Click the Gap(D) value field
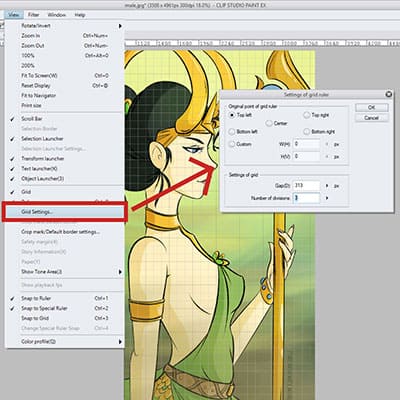 306,186
